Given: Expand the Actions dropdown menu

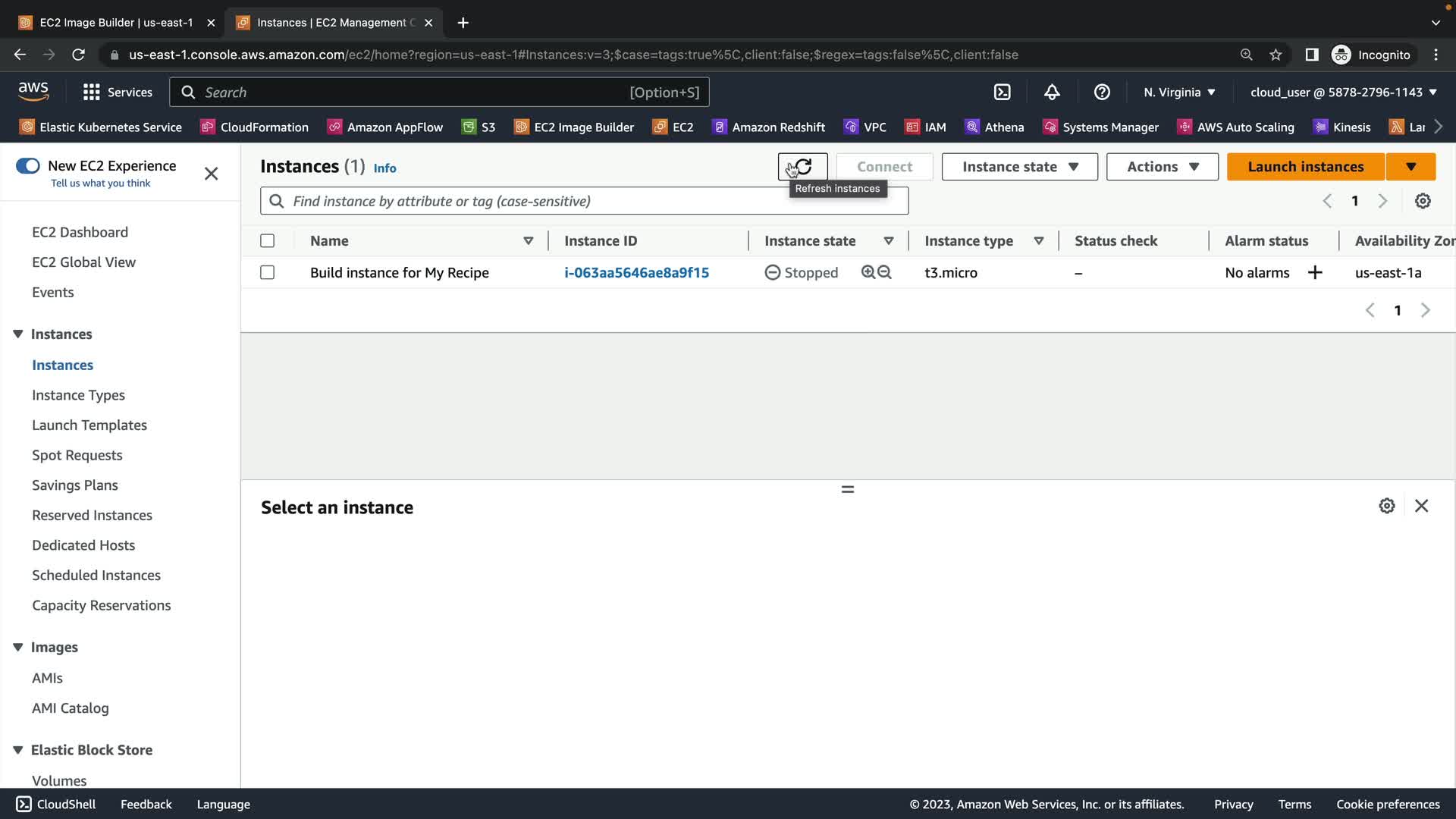Looking at the screenshot, I should (x=1162, y=167).
